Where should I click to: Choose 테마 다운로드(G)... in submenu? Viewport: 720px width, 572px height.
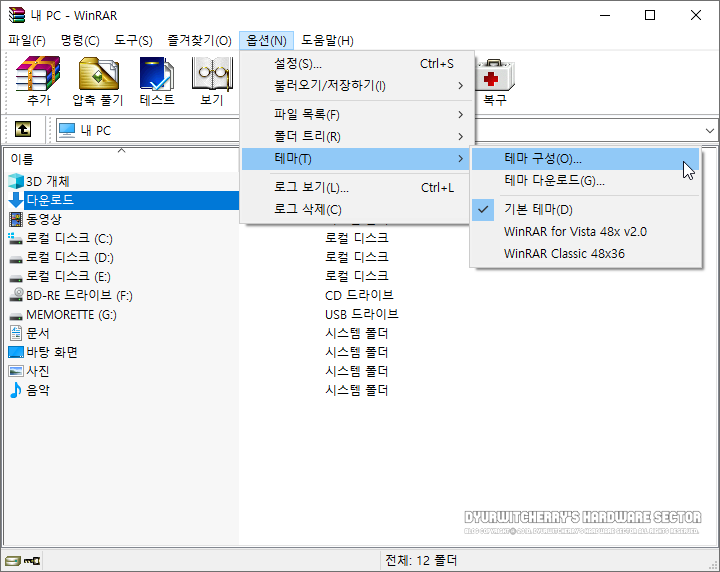pyautogui.click(x=585, y=180)
